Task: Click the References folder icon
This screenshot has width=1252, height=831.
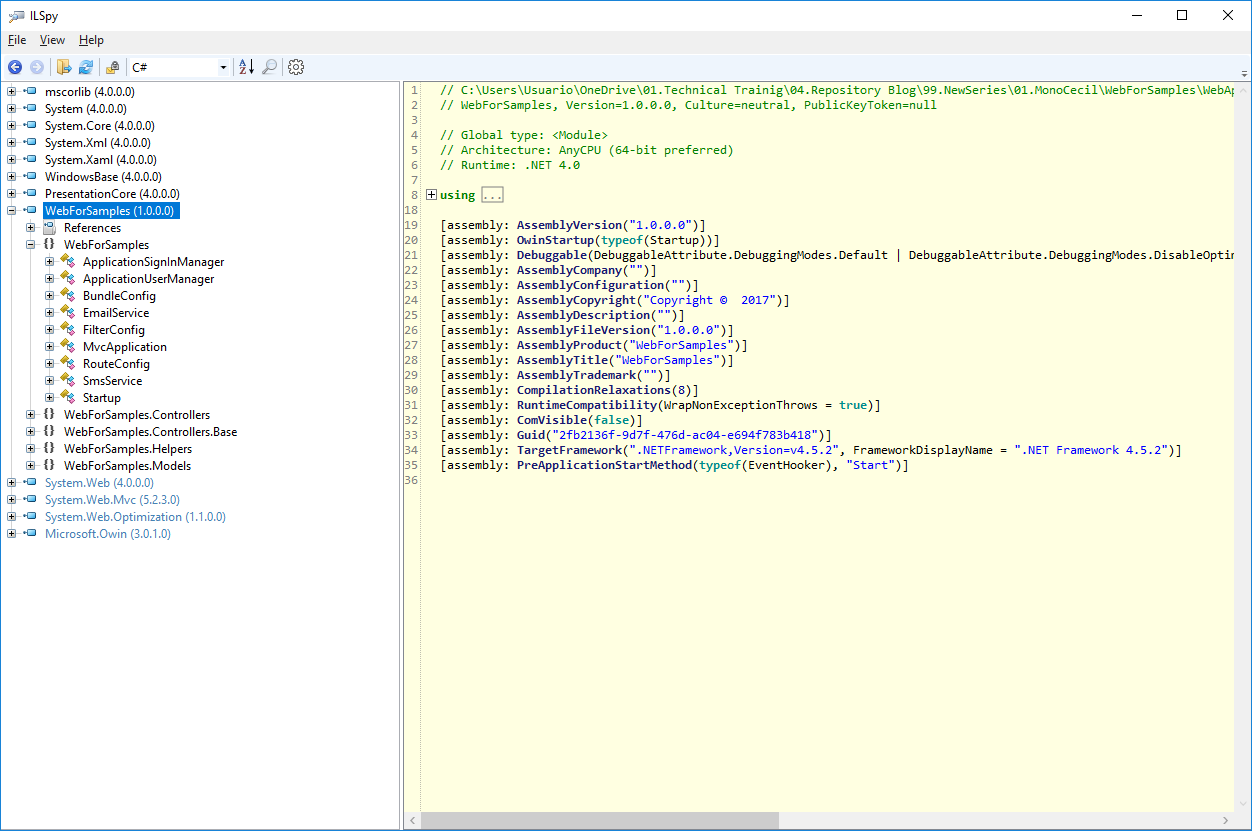Action: tap(49, 228)
